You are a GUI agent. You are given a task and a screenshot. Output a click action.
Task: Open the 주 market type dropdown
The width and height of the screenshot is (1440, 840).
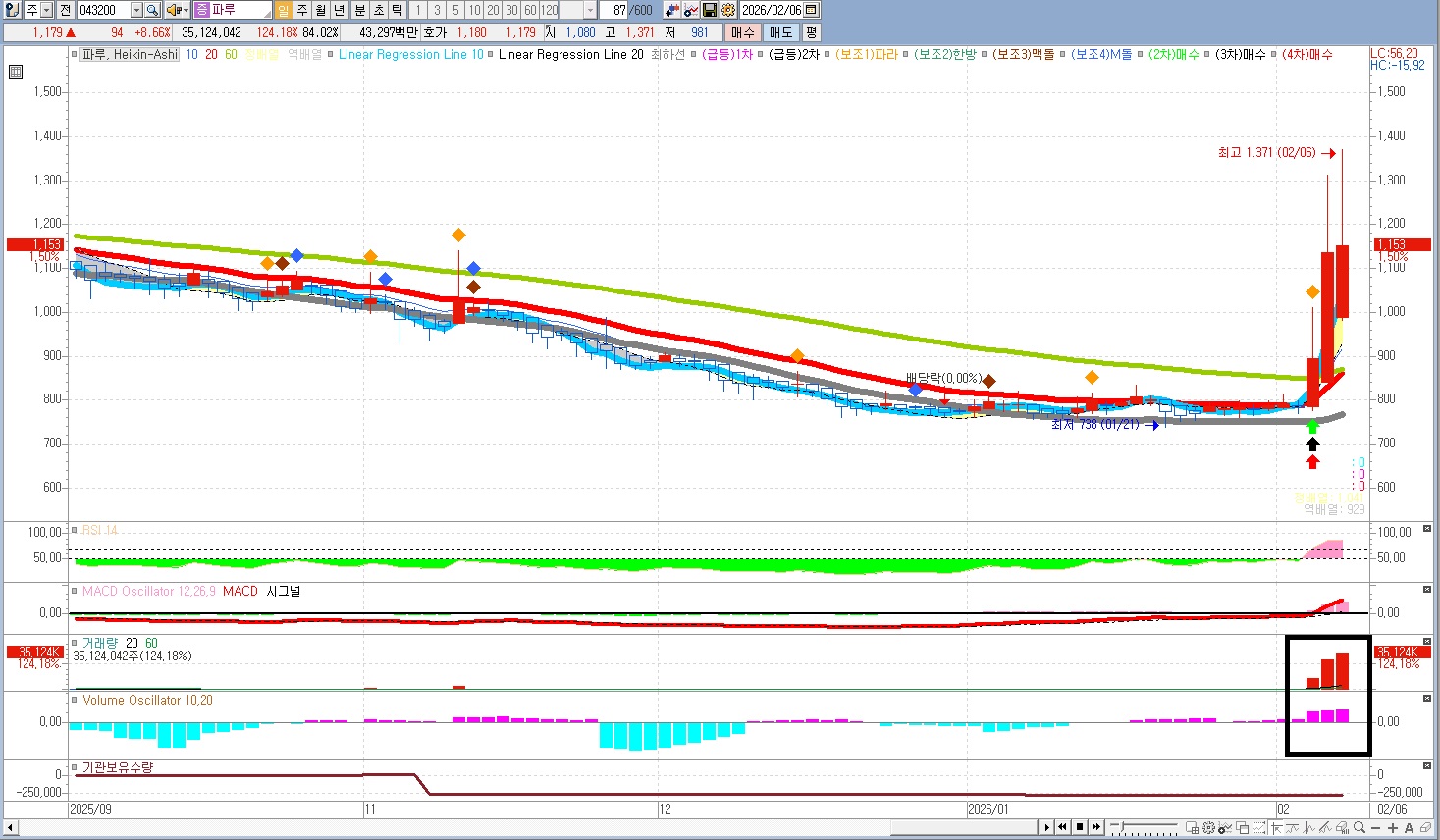click(46, 10)
